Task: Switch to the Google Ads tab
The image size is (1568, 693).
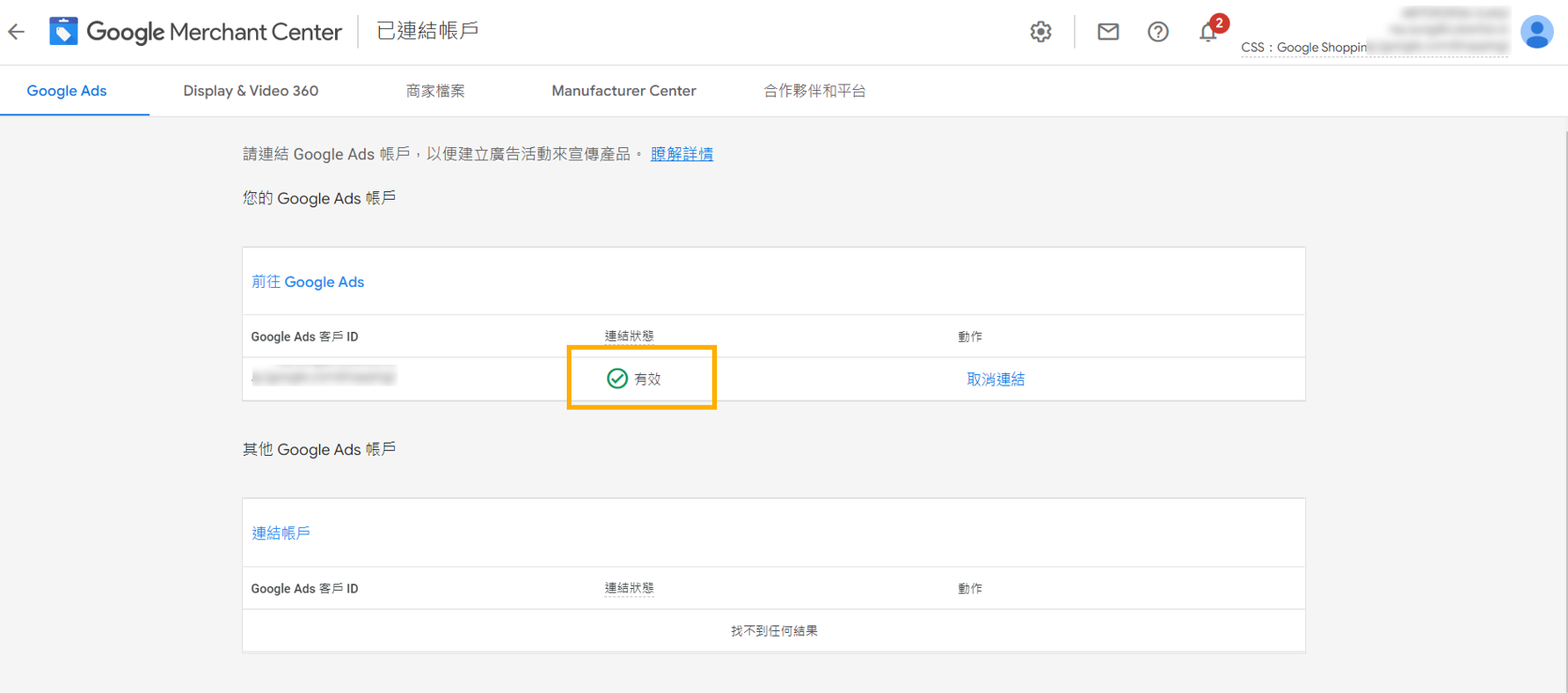Action: tap(67, 91)
